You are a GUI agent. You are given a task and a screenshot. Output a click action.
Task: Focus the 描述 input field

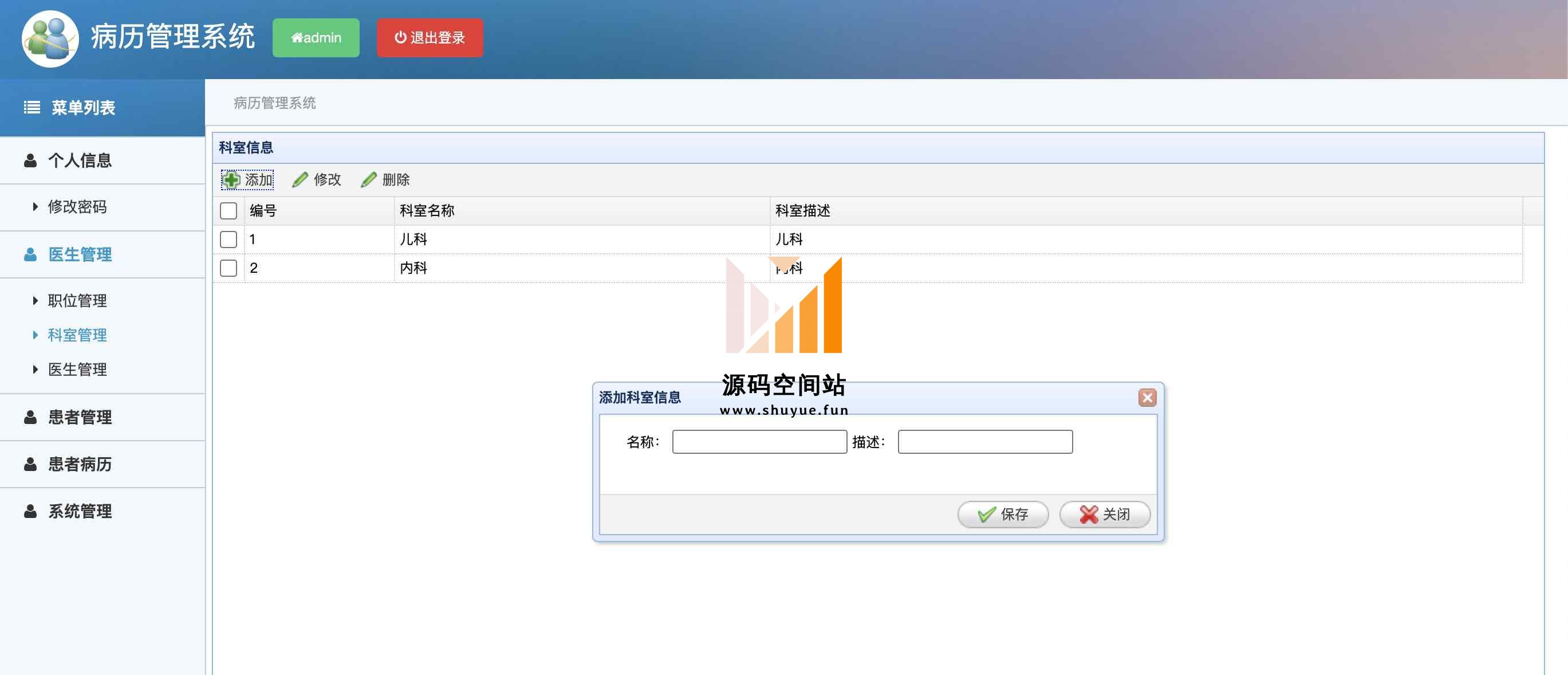click(985, 442)
